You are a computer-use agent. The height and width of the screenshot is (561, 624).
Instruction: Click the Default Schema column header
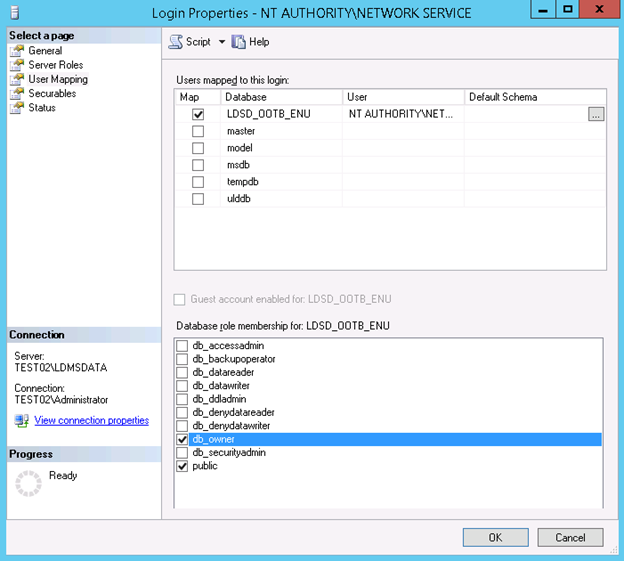pyautogui.click(x=535, y=97)
